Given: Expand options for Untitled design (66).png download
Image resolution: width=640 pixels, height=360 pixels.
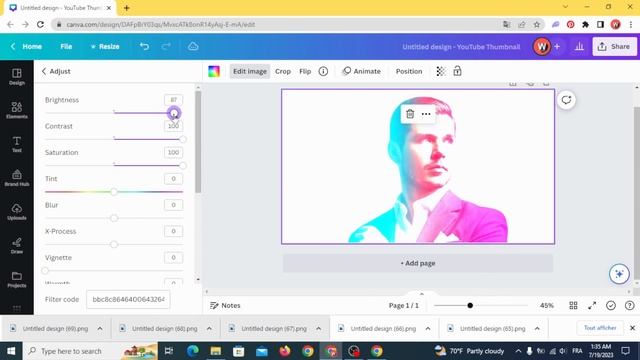Looking at the screenshot, I should click(x=428, y=328).
